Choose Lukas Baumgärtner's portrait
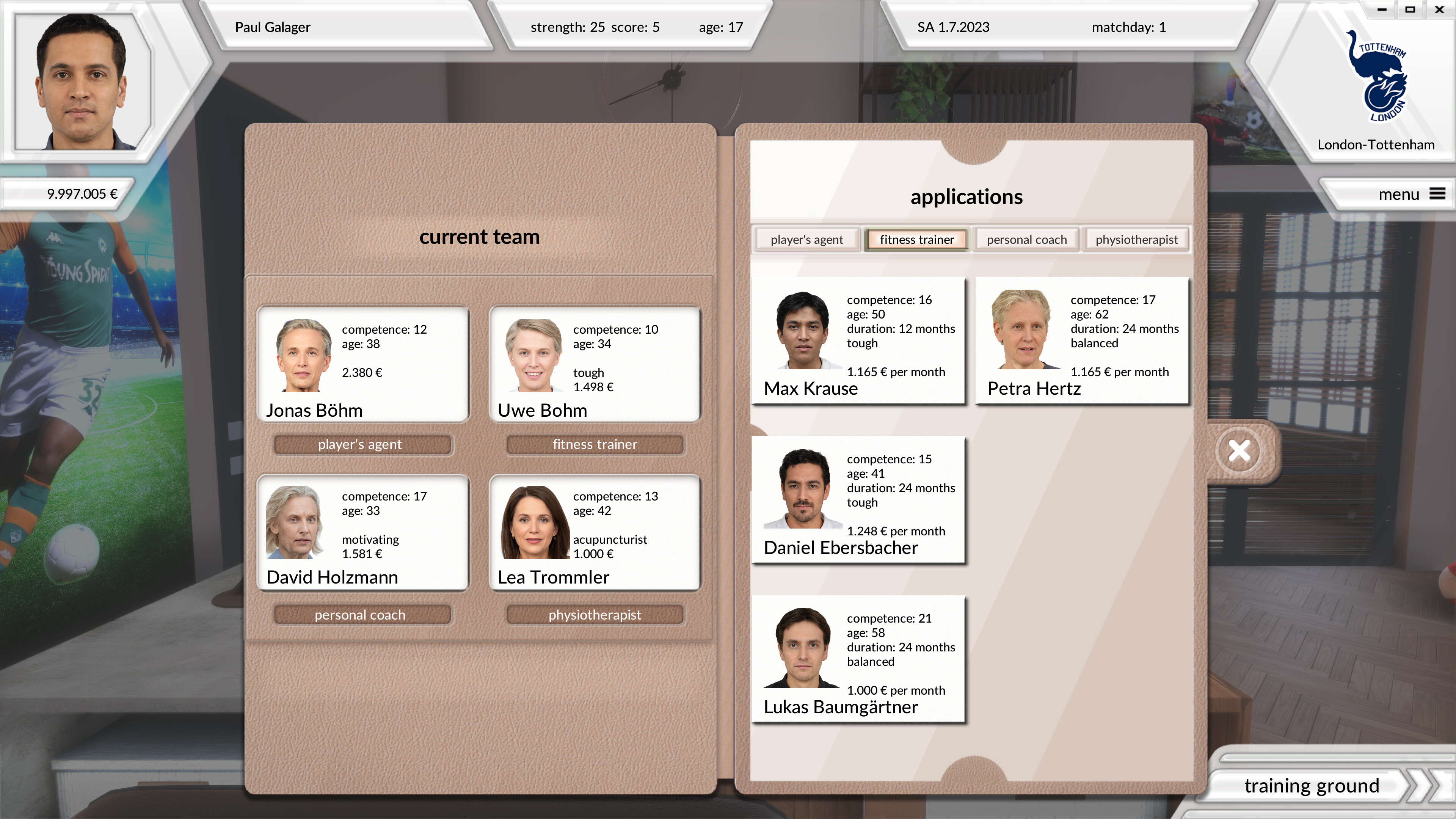The width and height of the screenshot is (1456, 819). pos(802,648)
